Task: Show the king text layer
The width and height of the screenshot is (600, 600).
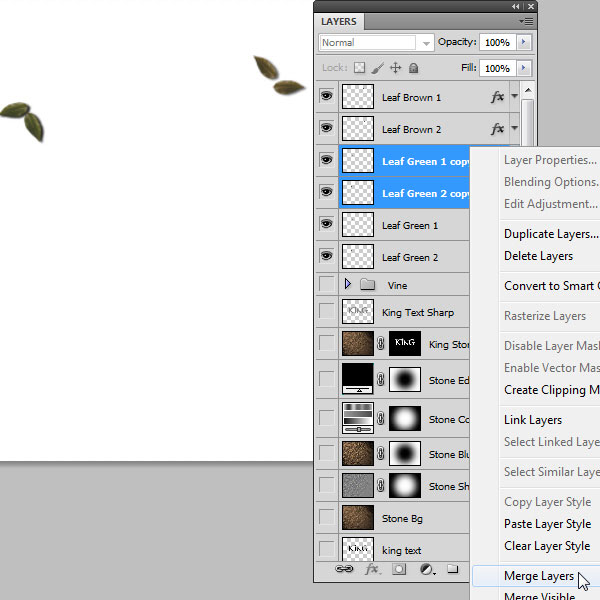Action: (326, 548)
